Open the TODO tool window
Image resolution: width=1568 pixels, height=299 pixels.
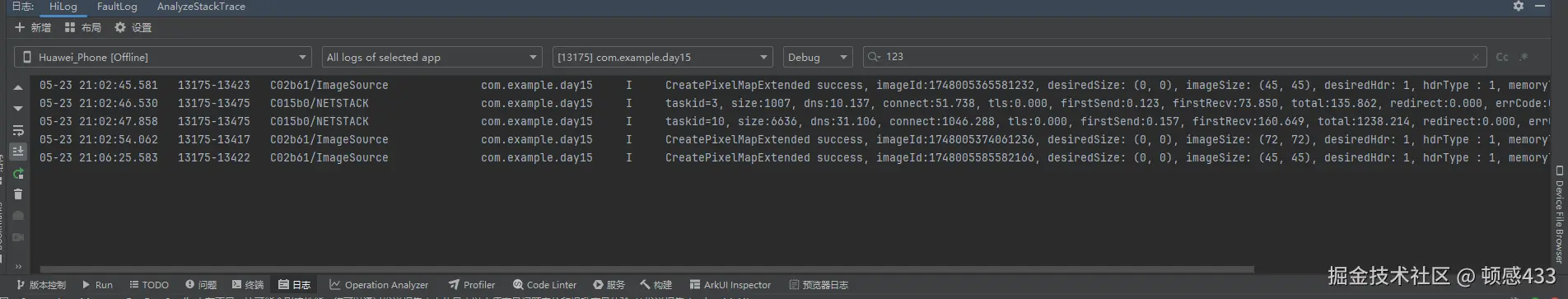click(149, 285)
